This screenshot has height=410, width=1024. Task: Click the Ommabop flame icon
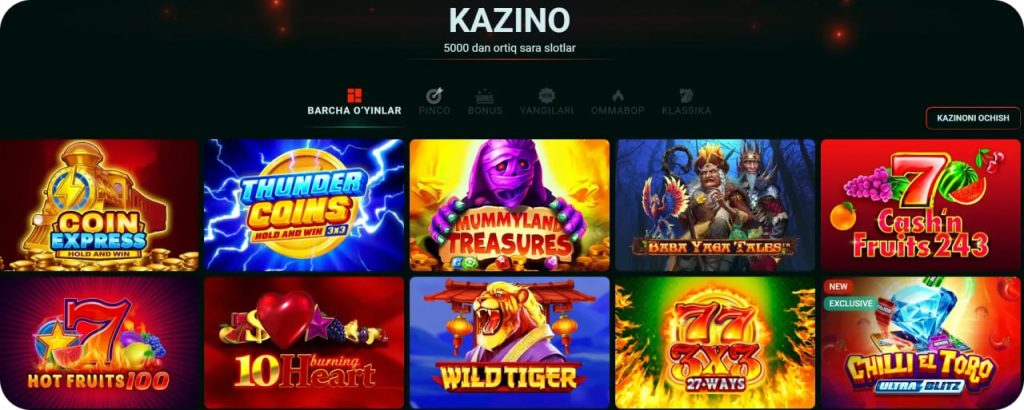[x=618, y=95]
